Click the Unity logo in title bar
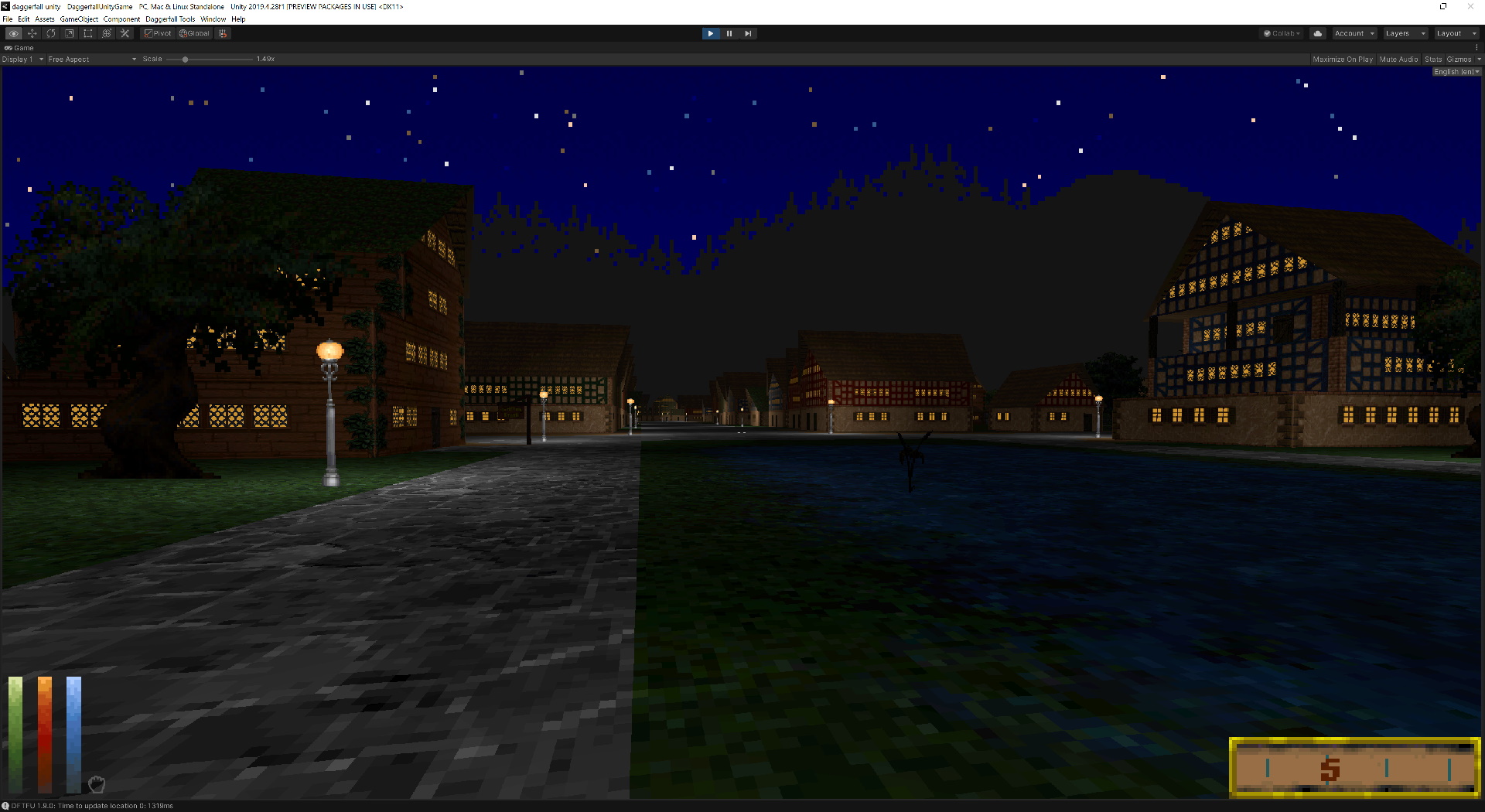 point(5,6)
